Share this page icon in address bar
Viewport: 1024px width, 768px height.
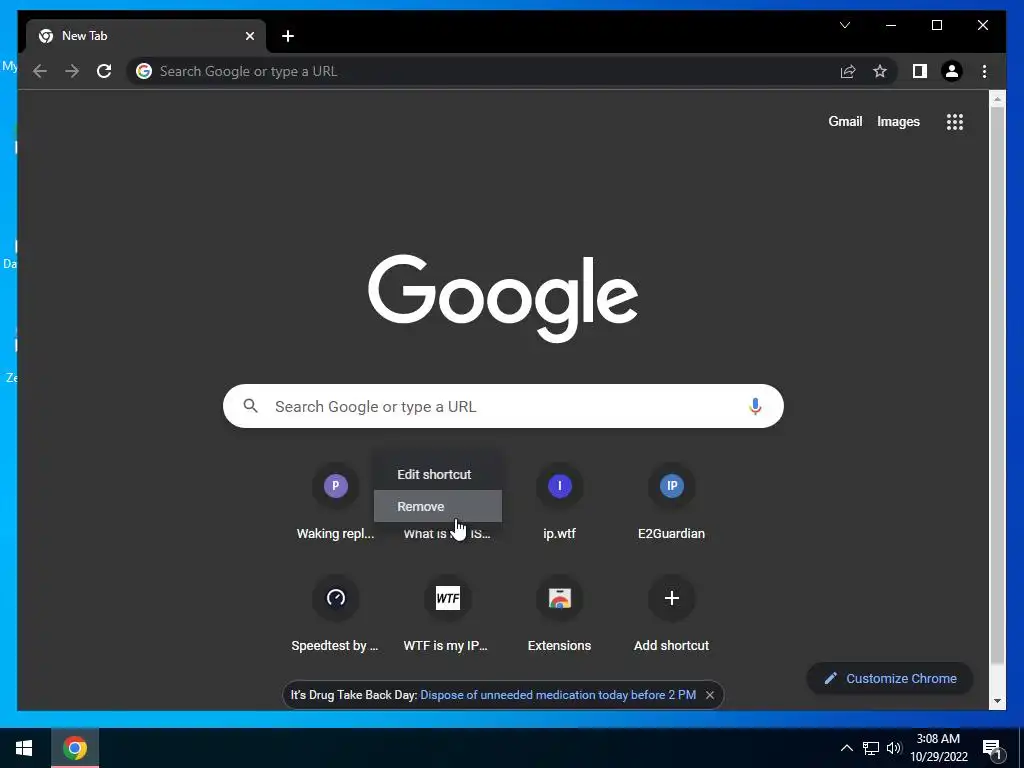pyautogui.click(x=848, y=71)
